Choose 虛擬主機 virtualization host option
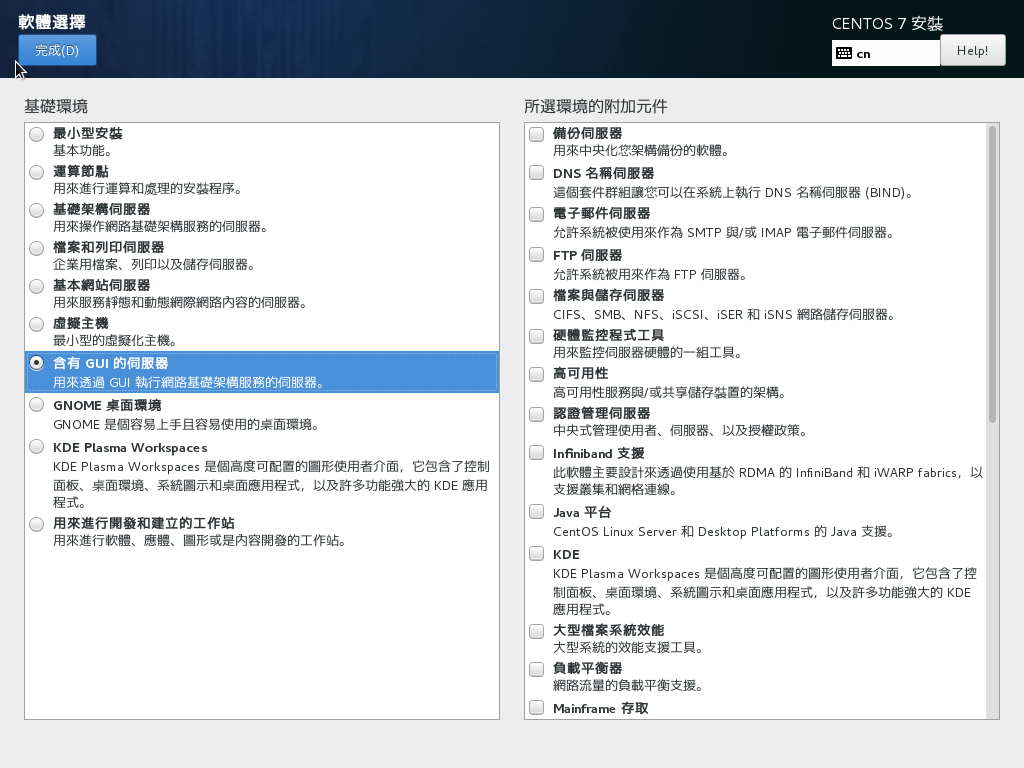The height and width of the screenshot is (768, 1024). 37,324
